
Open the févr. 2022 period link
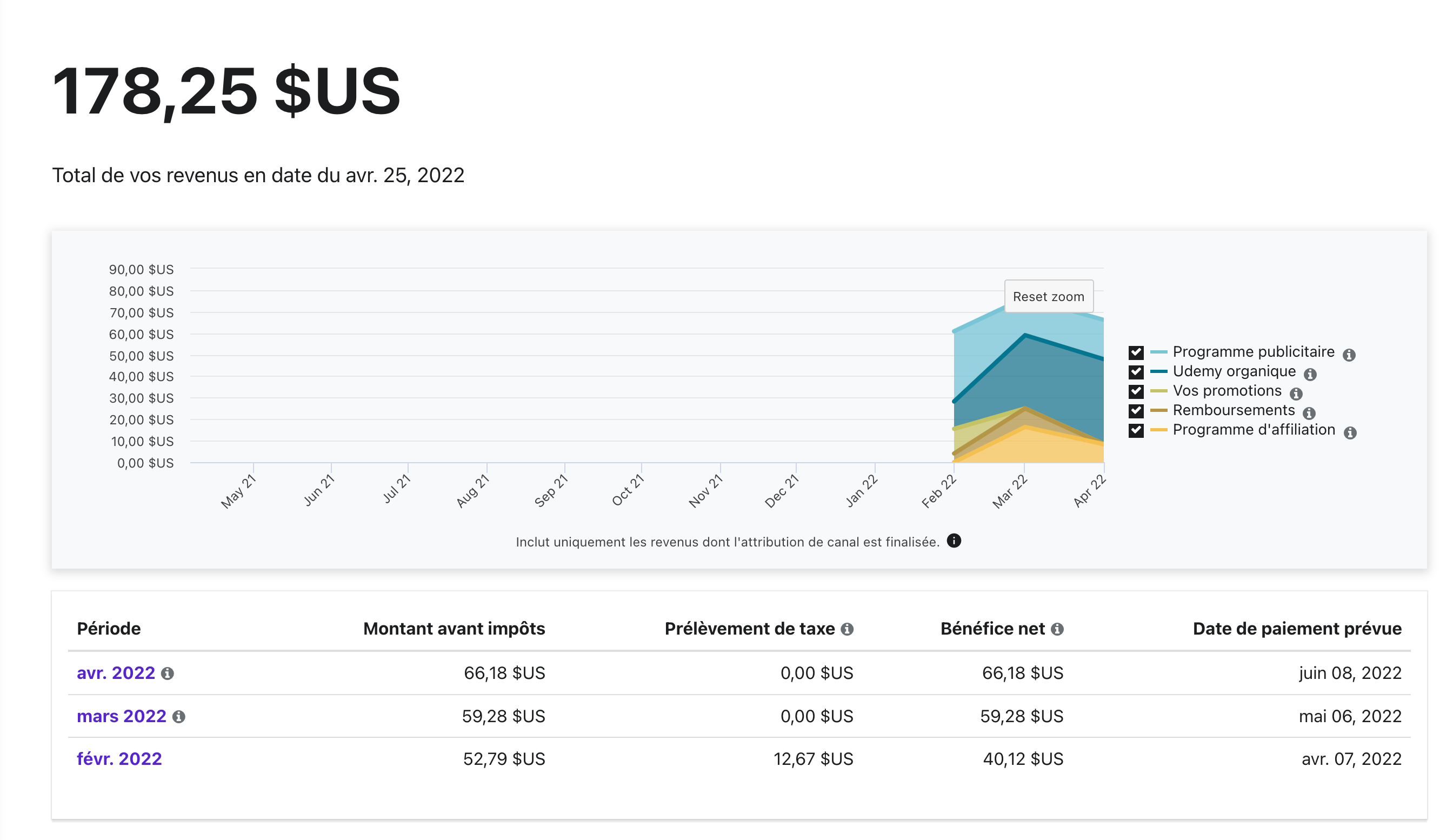coord(119,759)
